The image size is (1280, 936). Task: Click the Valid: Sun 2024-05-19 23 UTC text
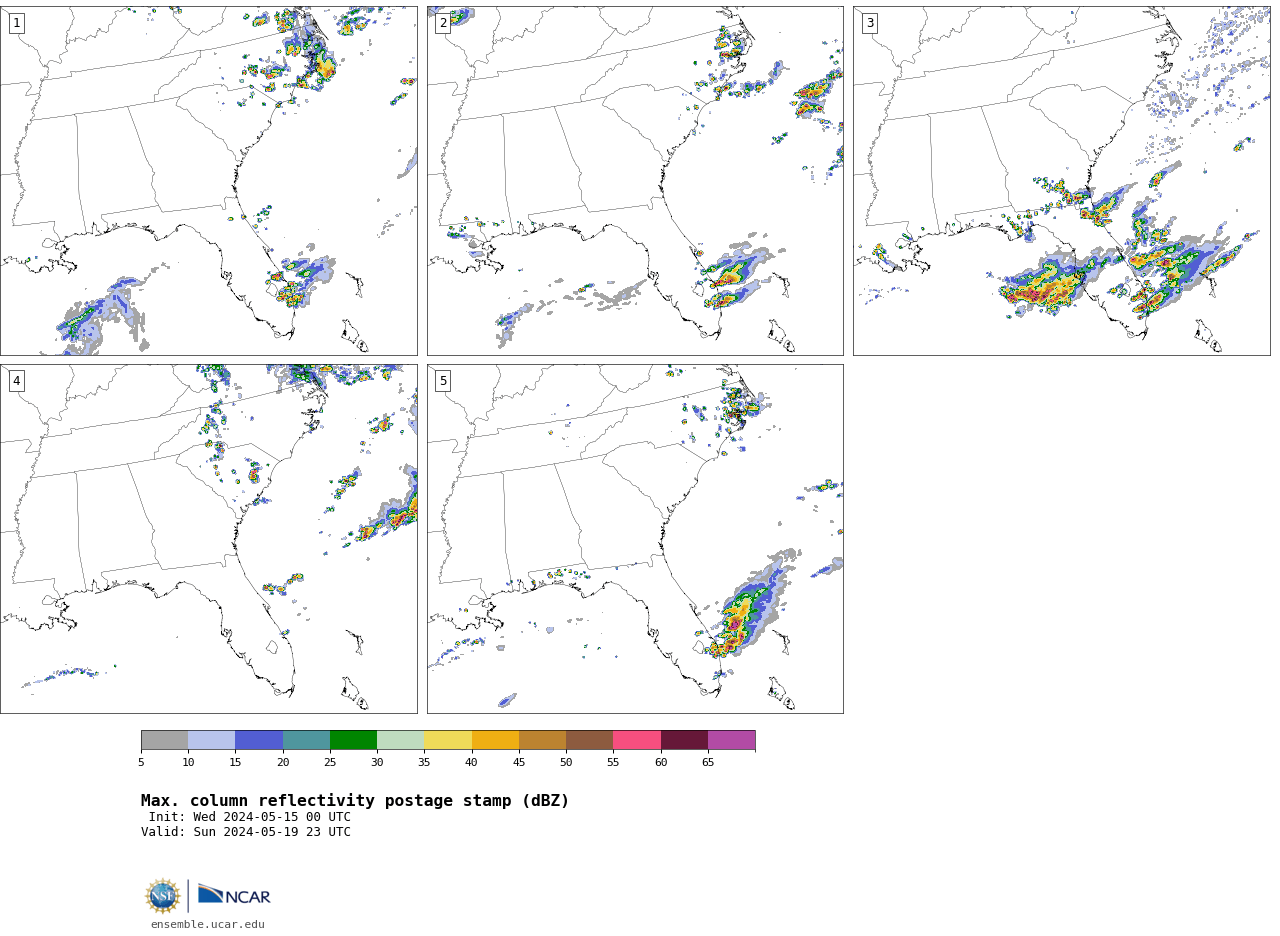click(246, 832)
